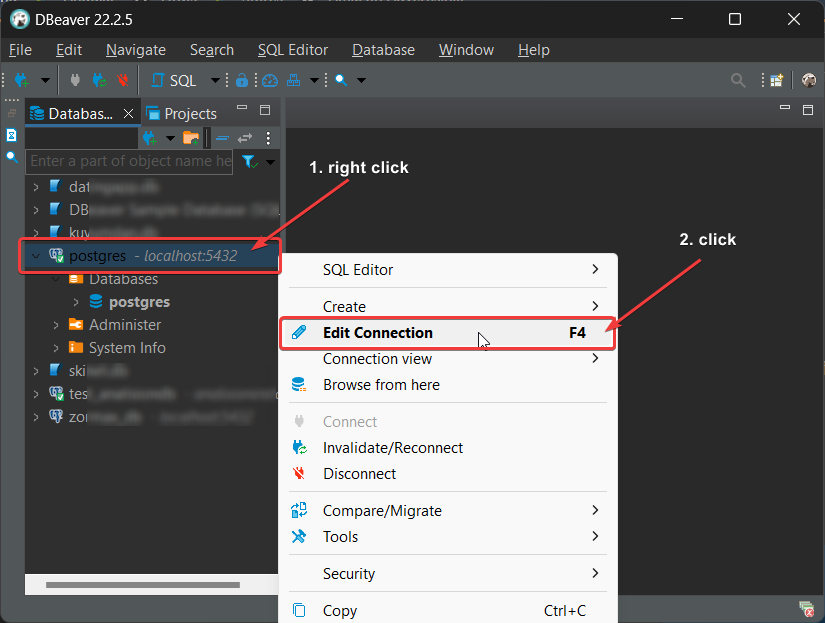825x623 pixels.
Task: Expand the System Info folder
Action: point(56,348)
